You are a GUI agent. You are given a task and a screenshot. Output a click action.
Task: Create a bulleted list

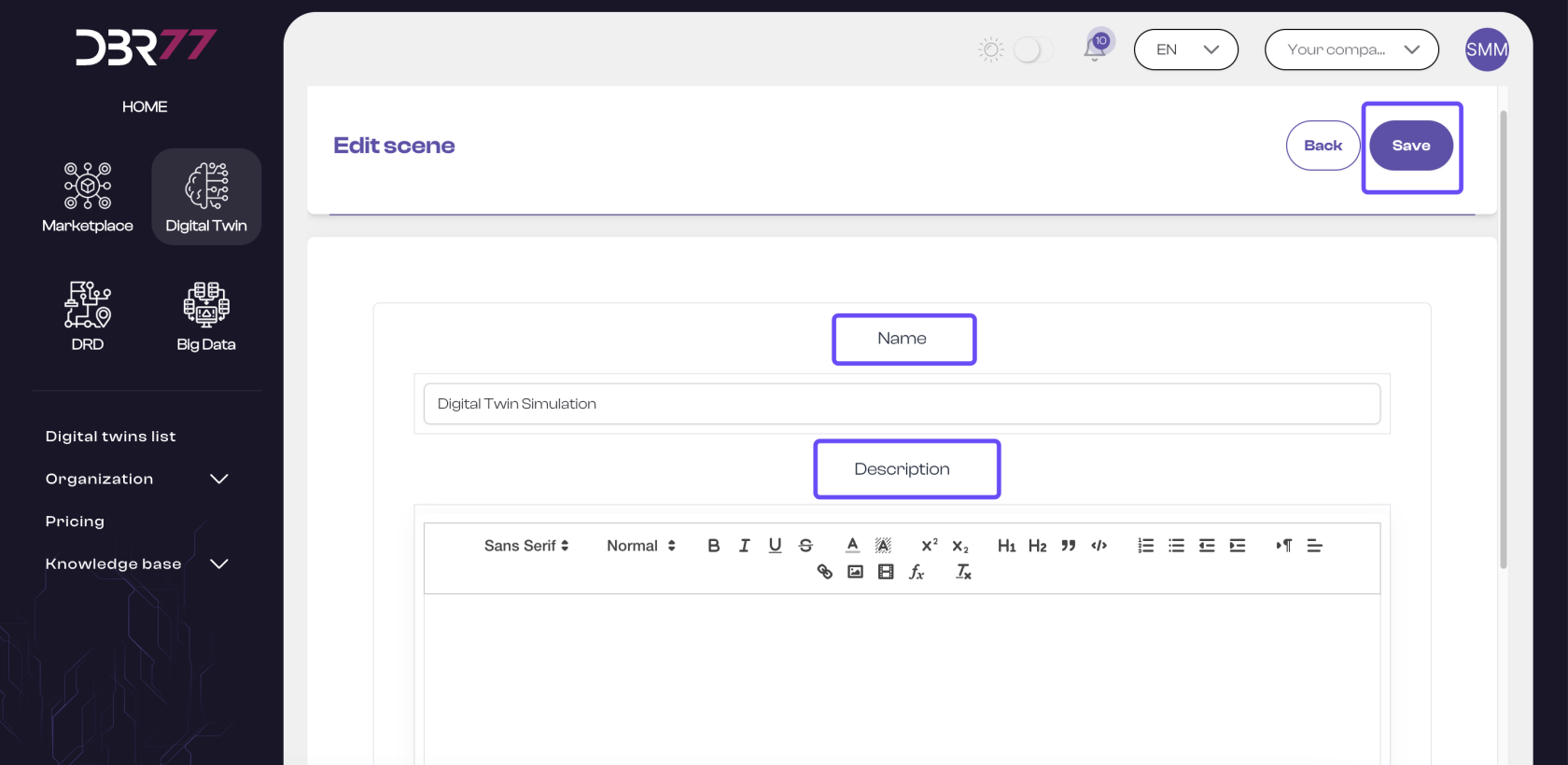(x=1176, y=546)
